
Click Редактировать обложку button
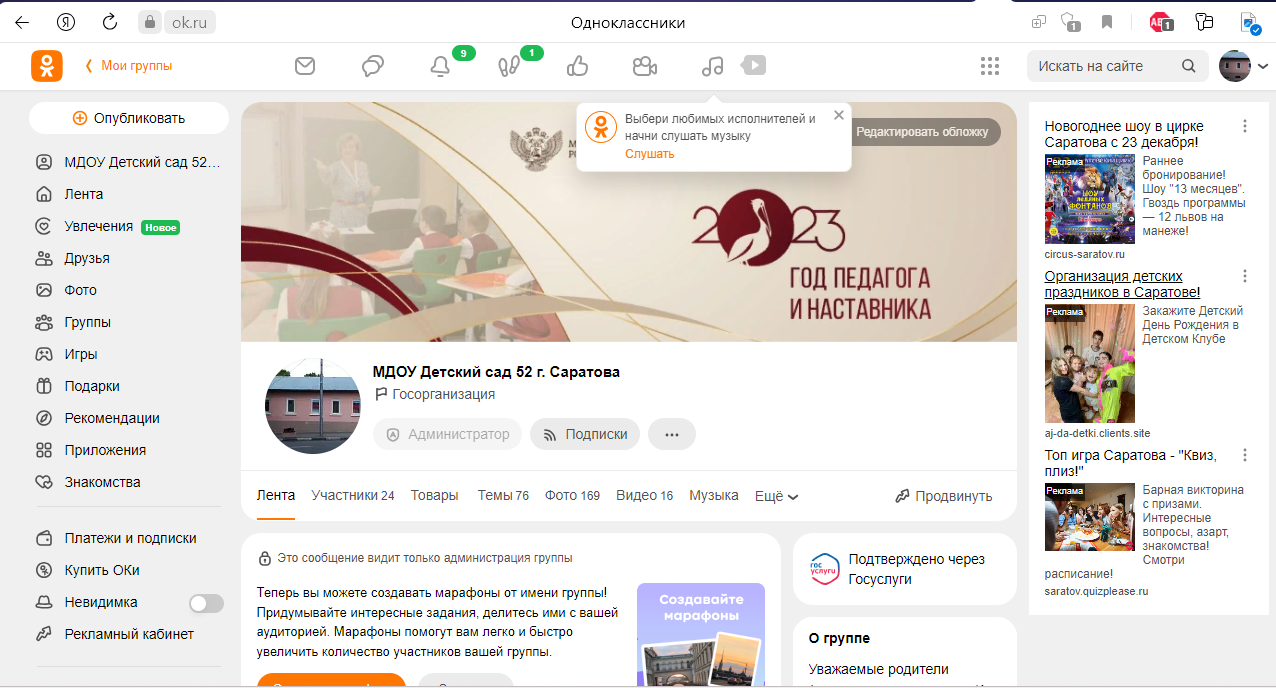[922, 132]
